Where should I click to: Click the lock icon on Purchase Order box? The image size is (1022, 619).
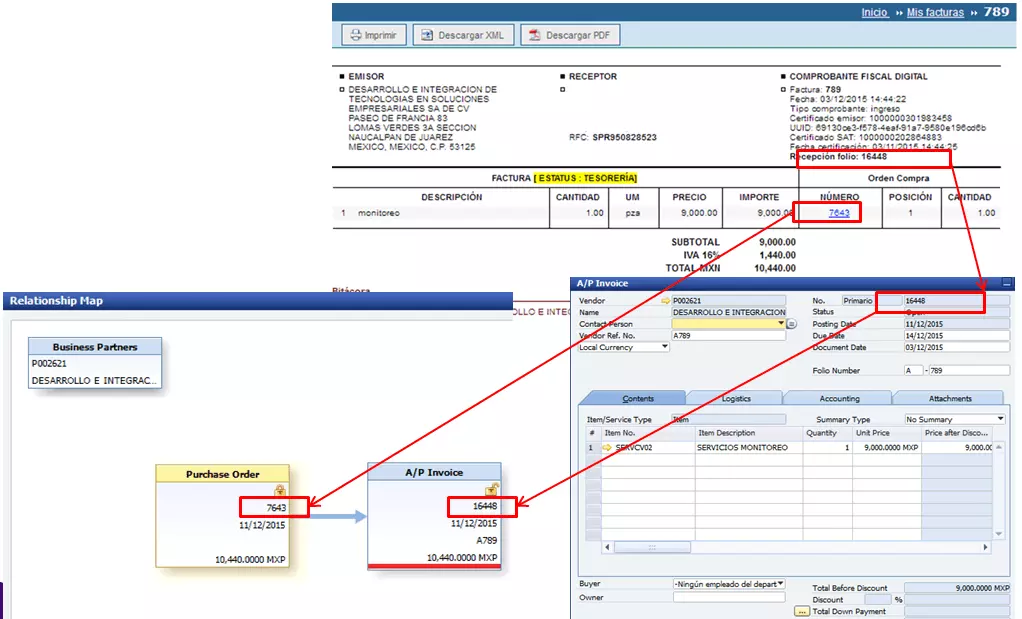[x=280, y=490]
